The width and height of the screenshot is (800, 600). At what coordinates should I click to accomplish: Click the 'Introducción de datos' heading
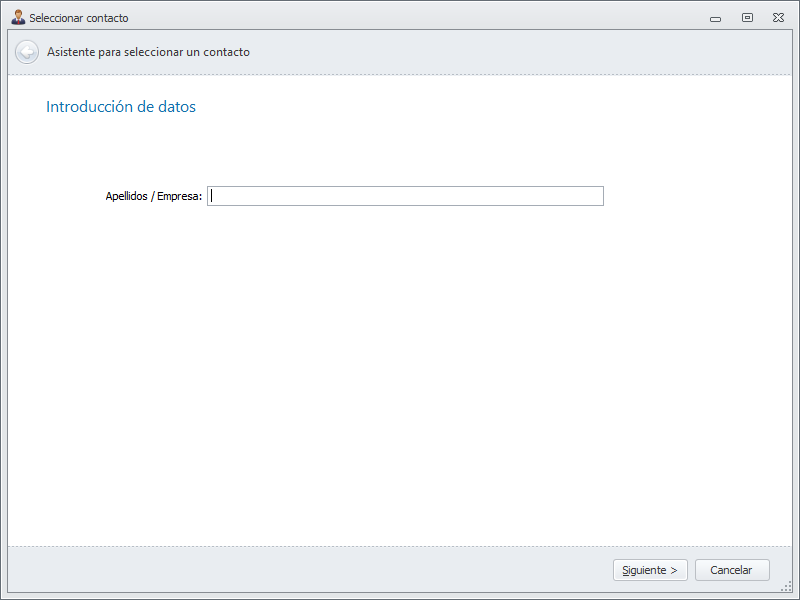point(121,107)
